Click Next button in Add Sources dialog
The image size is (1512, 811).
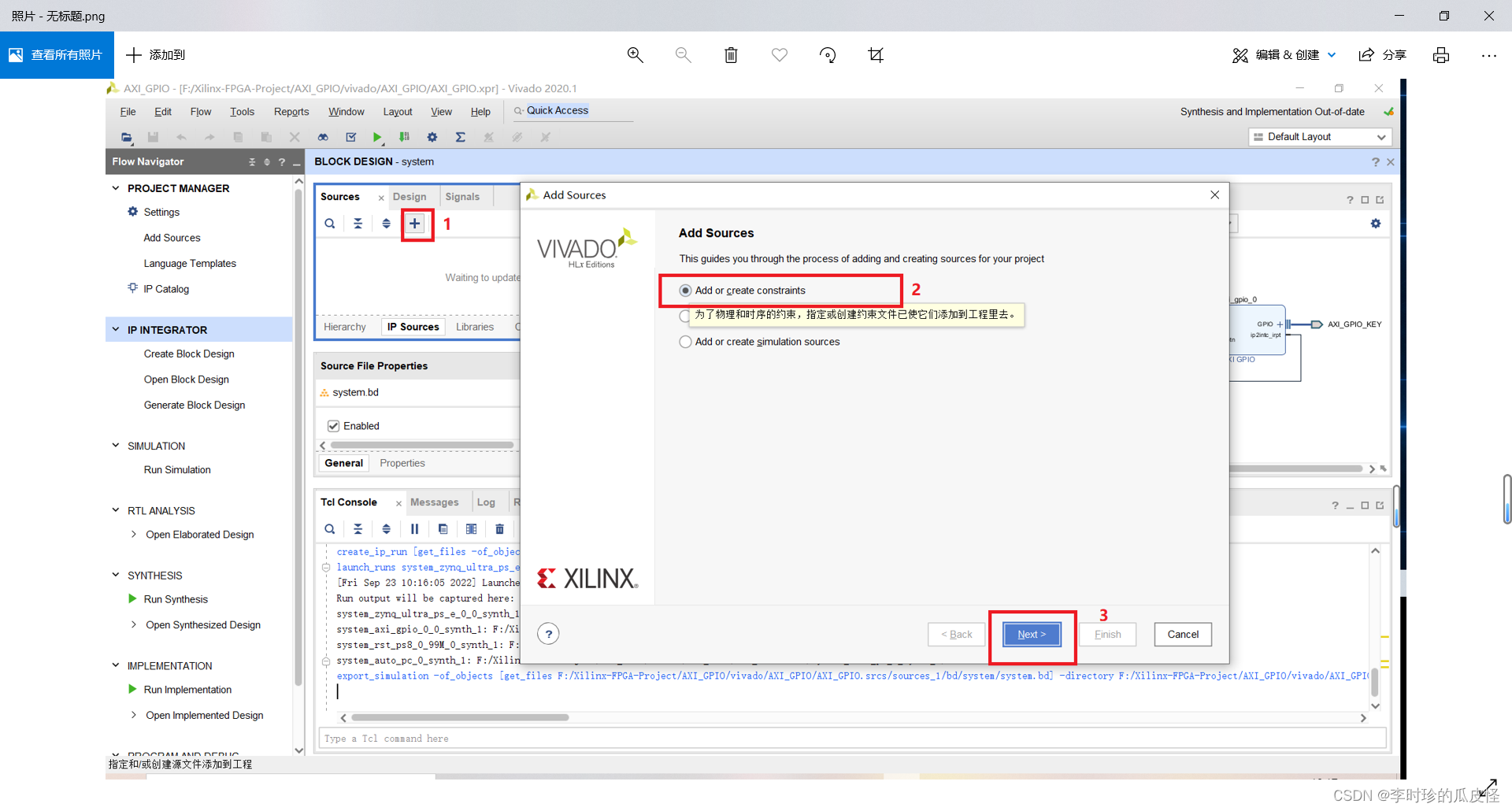click(x=1032, y=635)
